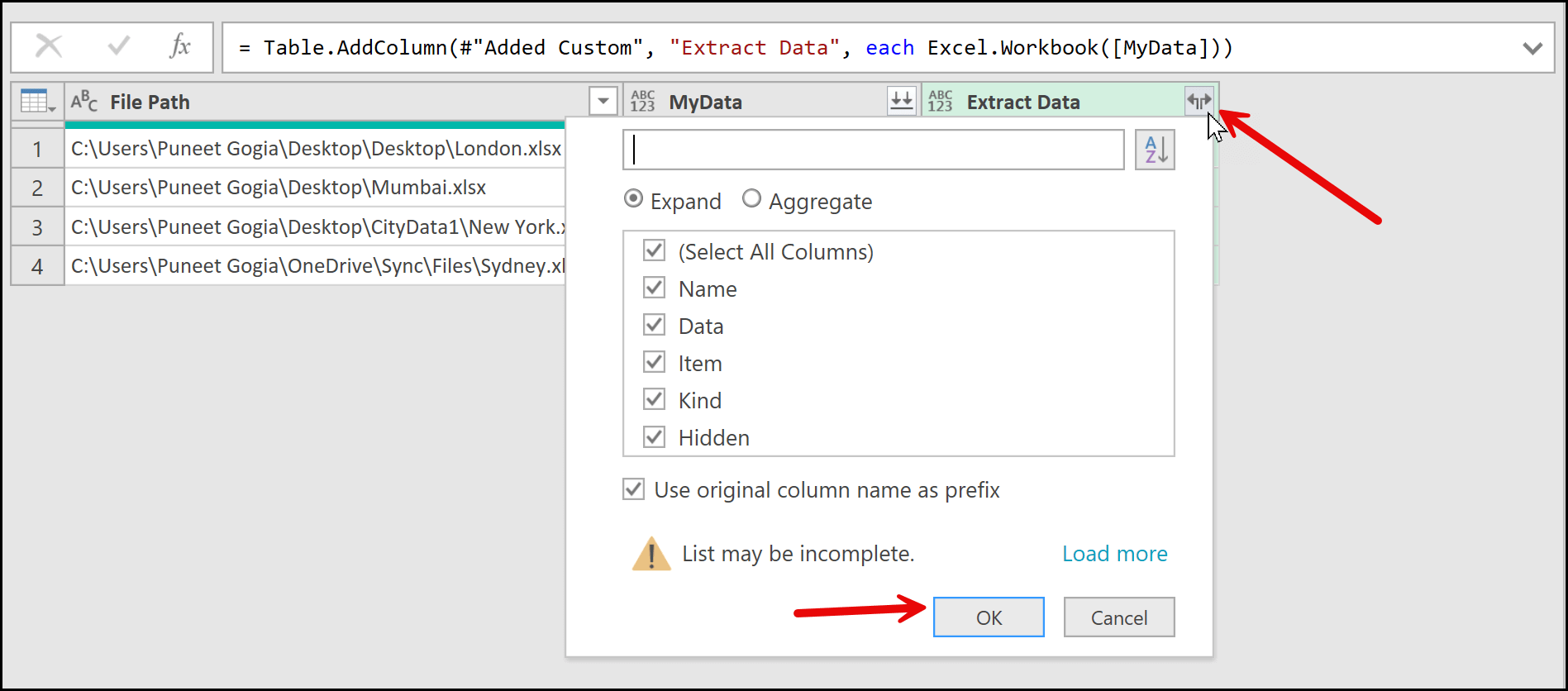Select the Aggregate radio option
The image size is (1568, 691).
tap(751, 199)
